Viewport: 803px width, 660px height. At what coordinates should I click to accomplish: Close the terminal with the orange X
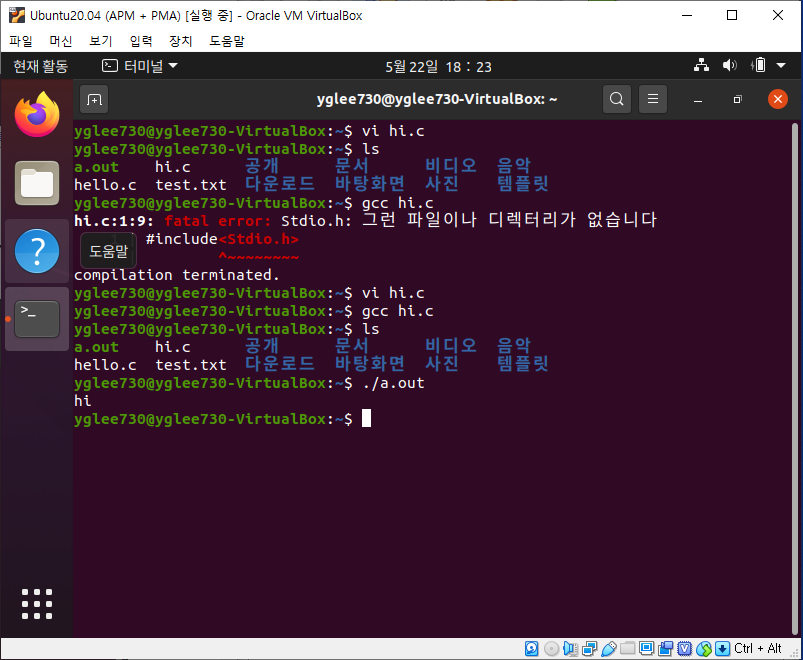tap(777, 99)
